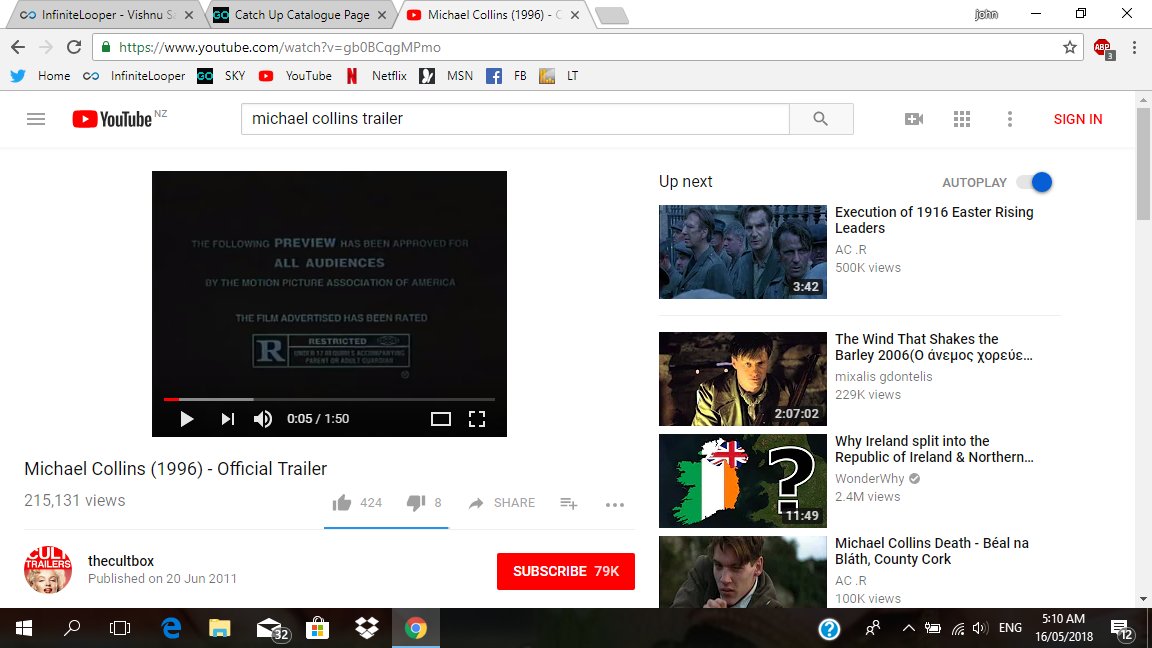Viewport: 1152px width, 648px height.
Task: Open LT bookmark
Action: (x=559, y=76)
